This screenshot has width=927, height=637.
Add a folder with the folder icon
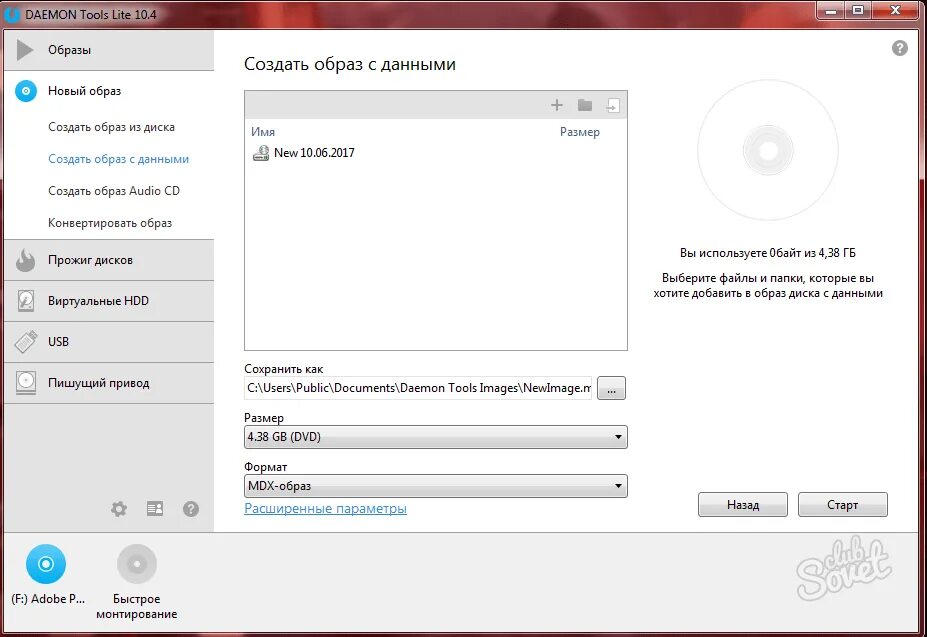pos(585,105)
